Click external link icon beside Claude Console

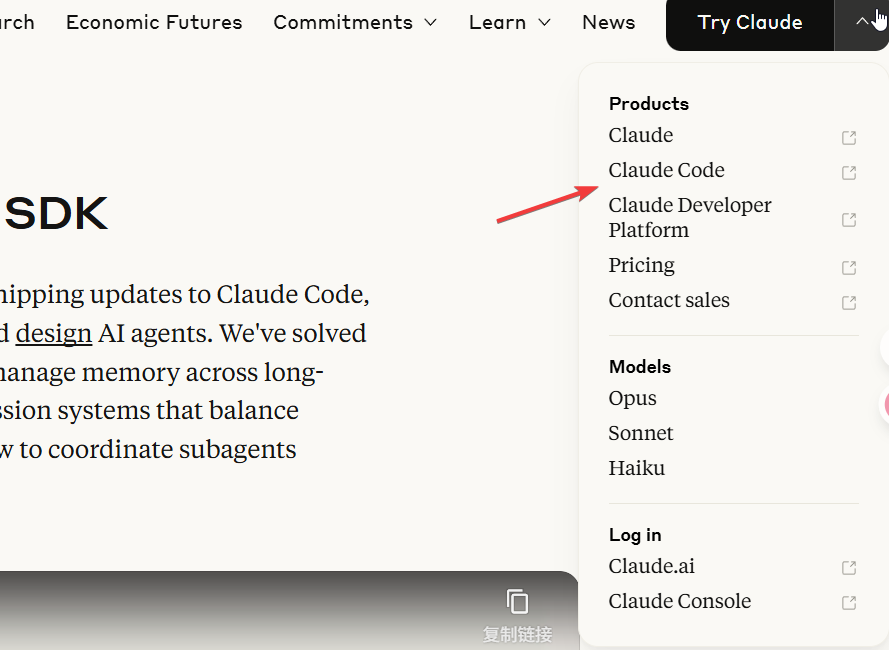[848, 603]
